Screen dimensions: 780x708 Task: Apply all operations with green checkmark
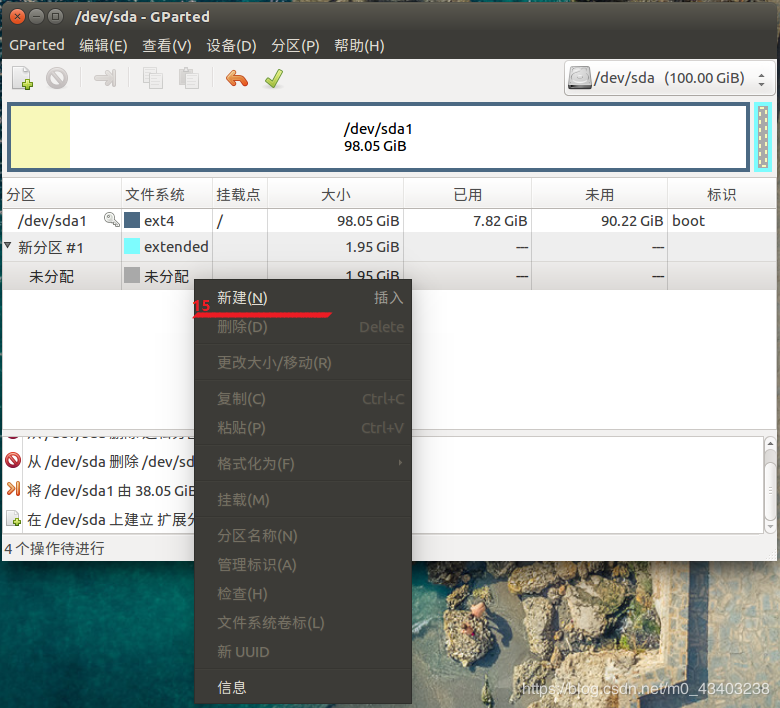tap(274, 78)
